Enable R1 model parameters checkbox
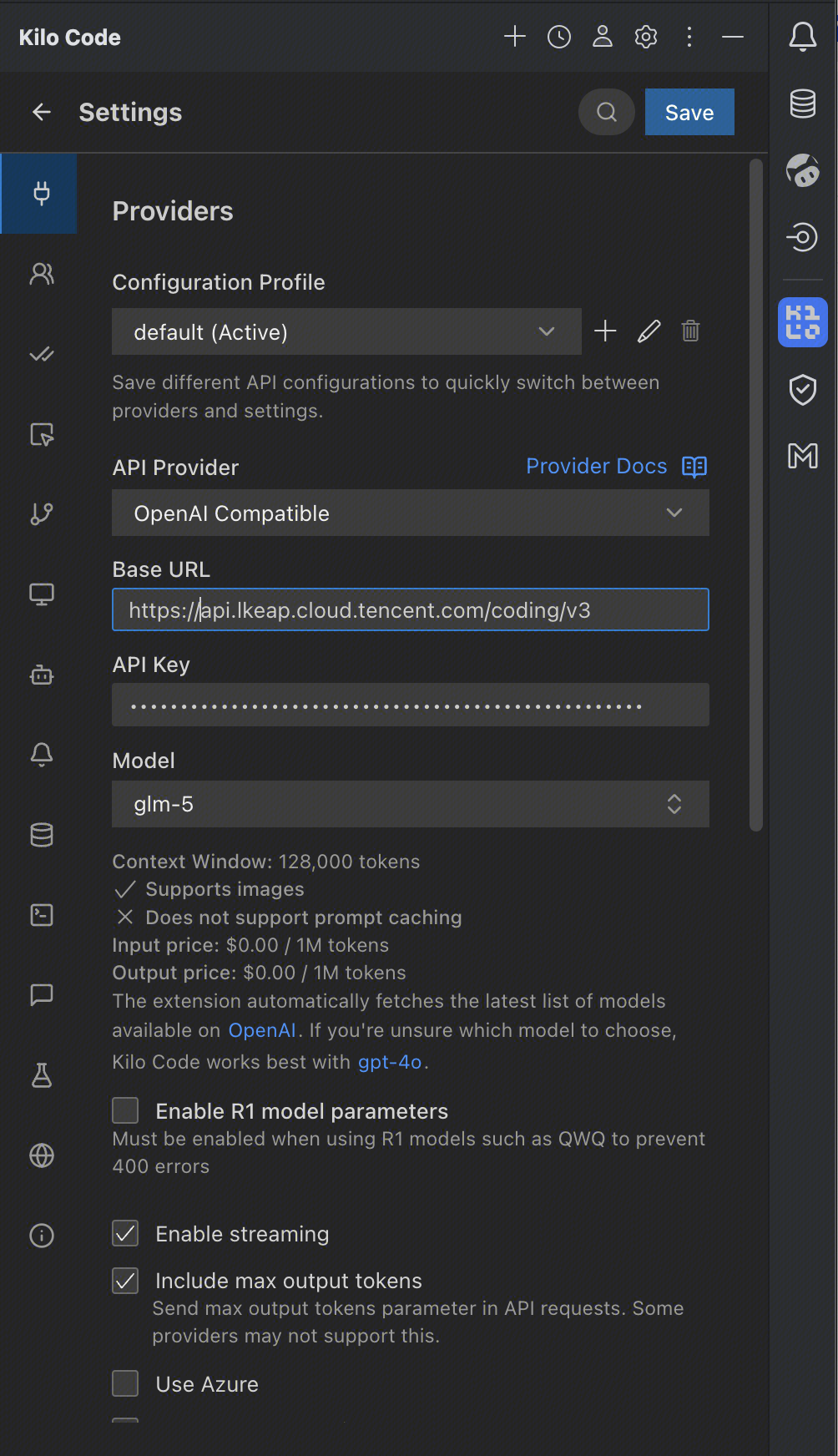This screenshot has width=838, height=1456. coord(126,1110)
